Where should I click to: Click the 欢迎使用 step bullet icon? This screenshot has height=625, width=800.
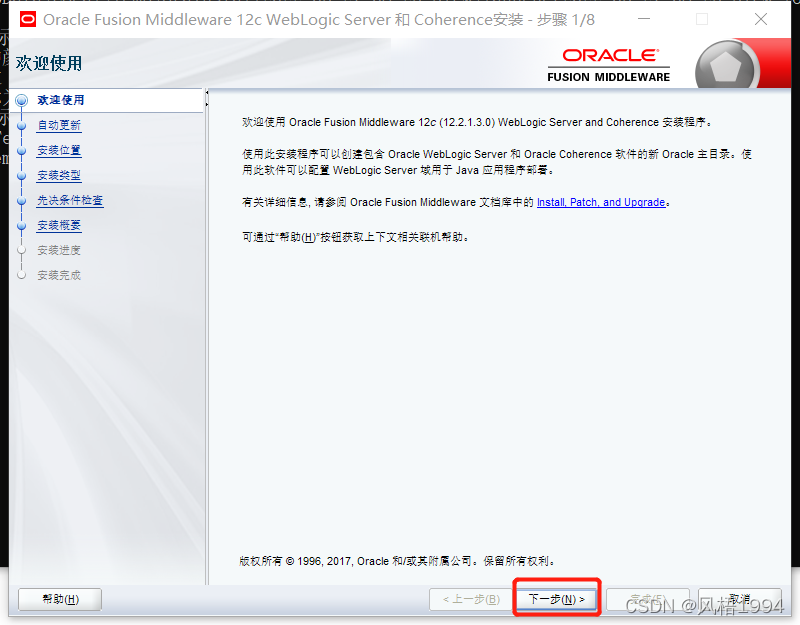point(21,100)
